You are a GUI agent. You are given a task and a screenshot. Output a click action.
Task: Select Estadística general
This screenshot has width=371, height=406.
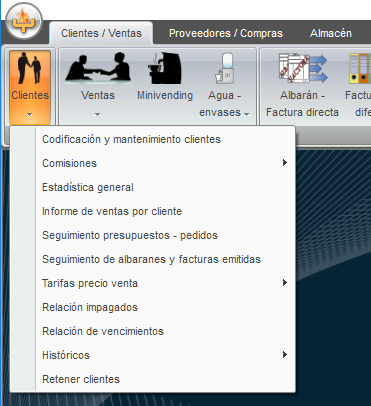(153, 187)
